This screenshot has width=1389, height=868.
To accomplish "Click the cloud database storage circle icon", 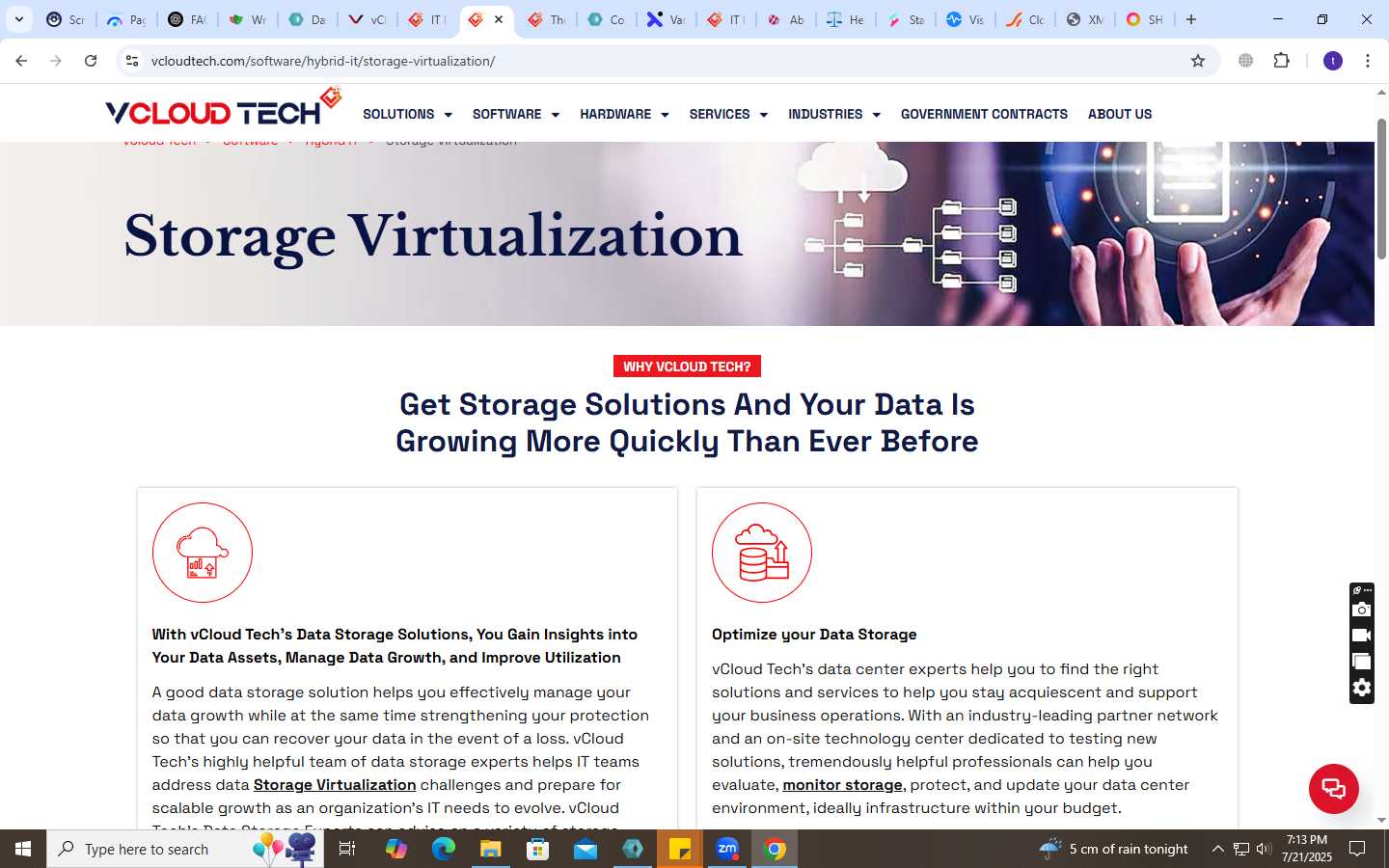I will click(762, 553).
